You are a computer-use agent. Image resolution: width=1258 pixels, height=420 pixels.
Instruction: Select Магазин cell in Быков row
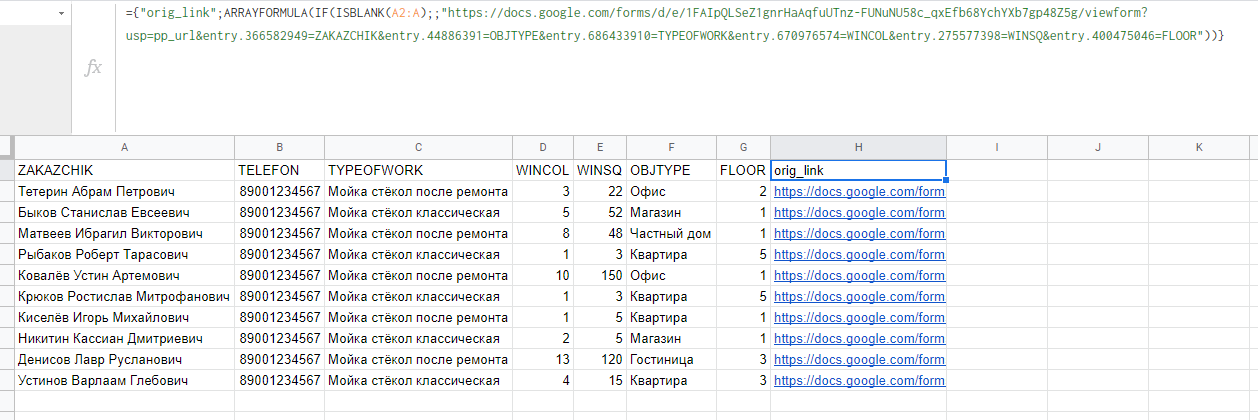point(671,212)
